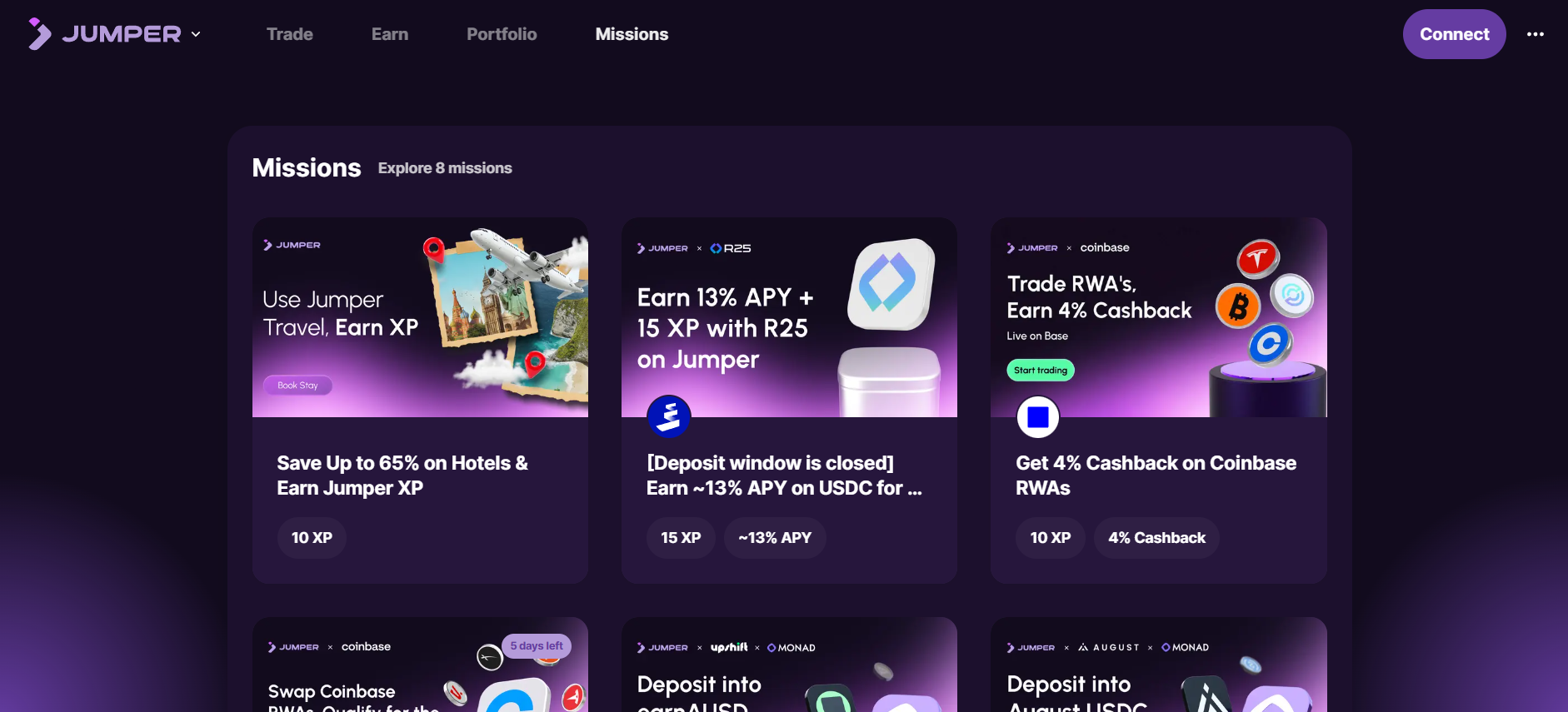Viewport: 1568px width, 712px height.
Task: Open Save Up to 65% on Hotels title
Action: click(x=402, y=475)
